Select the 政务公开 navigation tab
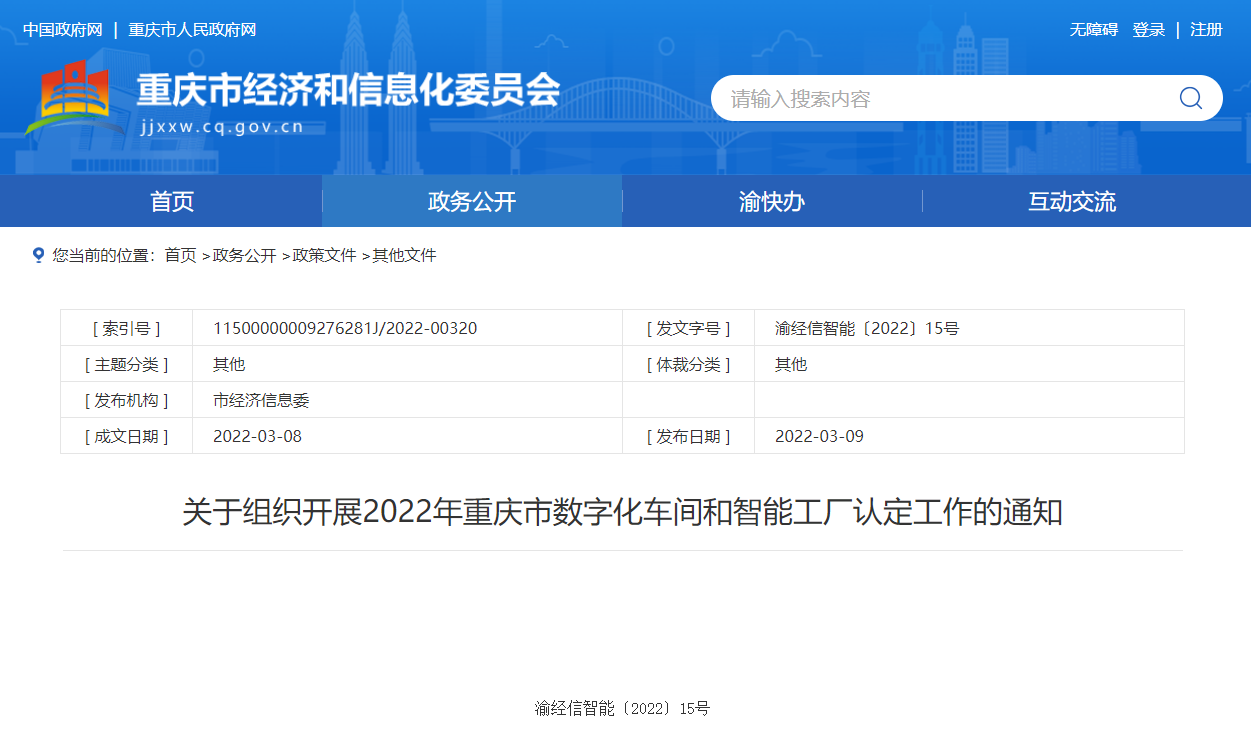1251x733 pixels. click(472, 201)
